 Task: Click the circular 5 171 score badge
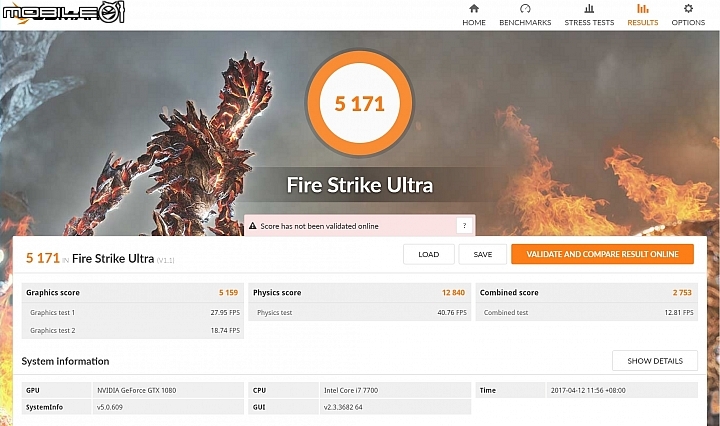pyautogui.click(x=360, y=103)
